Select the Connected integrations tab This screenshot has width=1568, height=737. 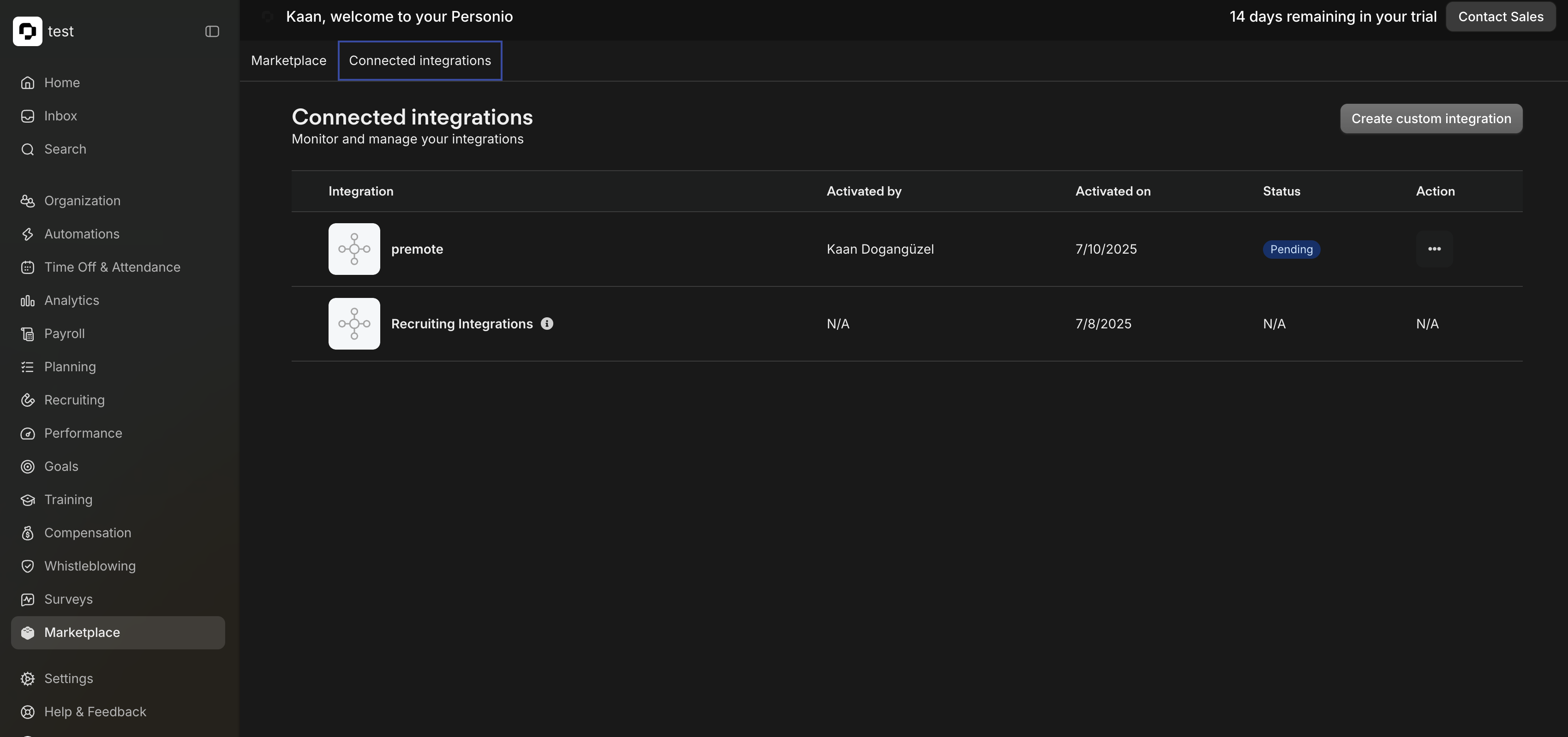point(419,61)
